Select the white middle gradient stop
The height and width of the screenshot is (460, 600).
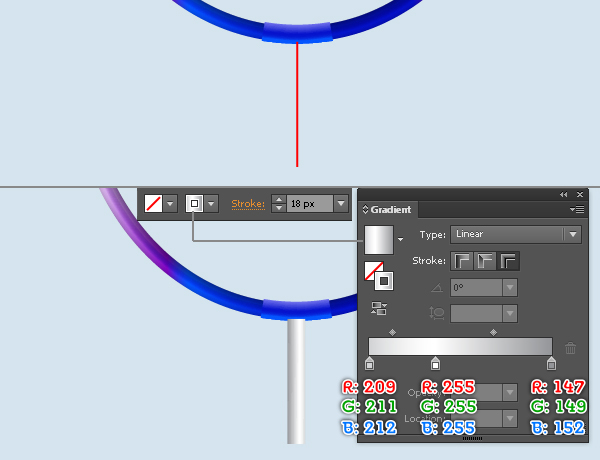pos(435,363)
